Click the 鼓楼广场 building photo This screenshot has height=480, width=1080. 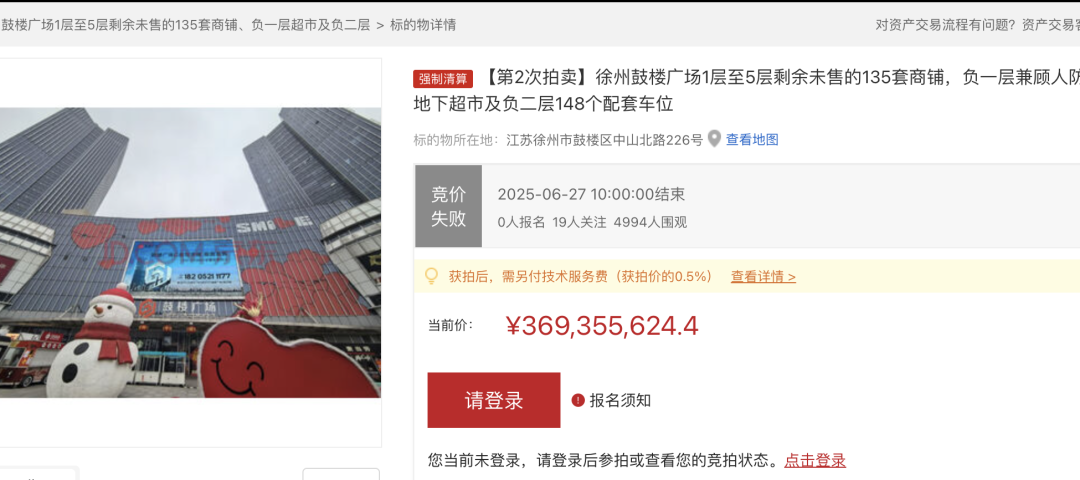(190, 252)
